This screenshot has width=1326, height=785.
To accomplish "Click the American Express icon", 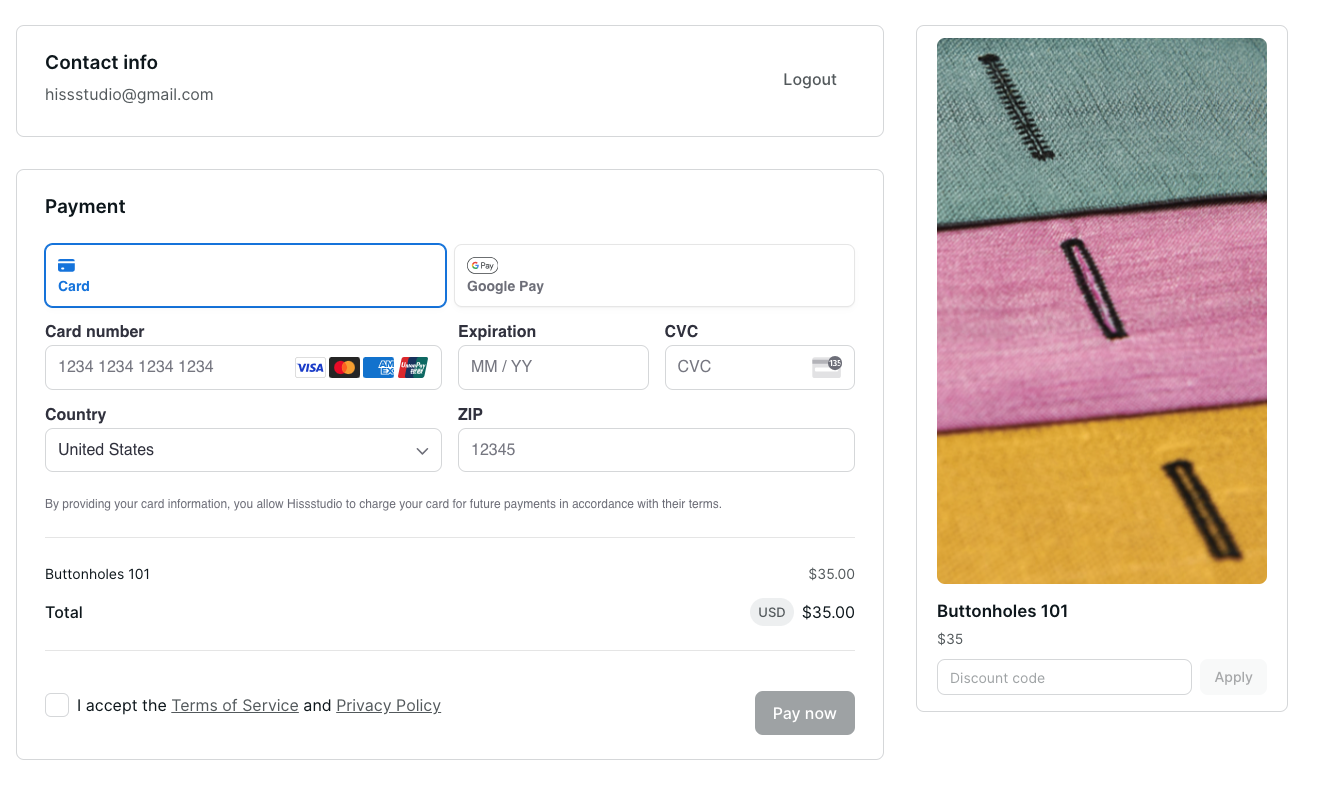I will point(378,367).
